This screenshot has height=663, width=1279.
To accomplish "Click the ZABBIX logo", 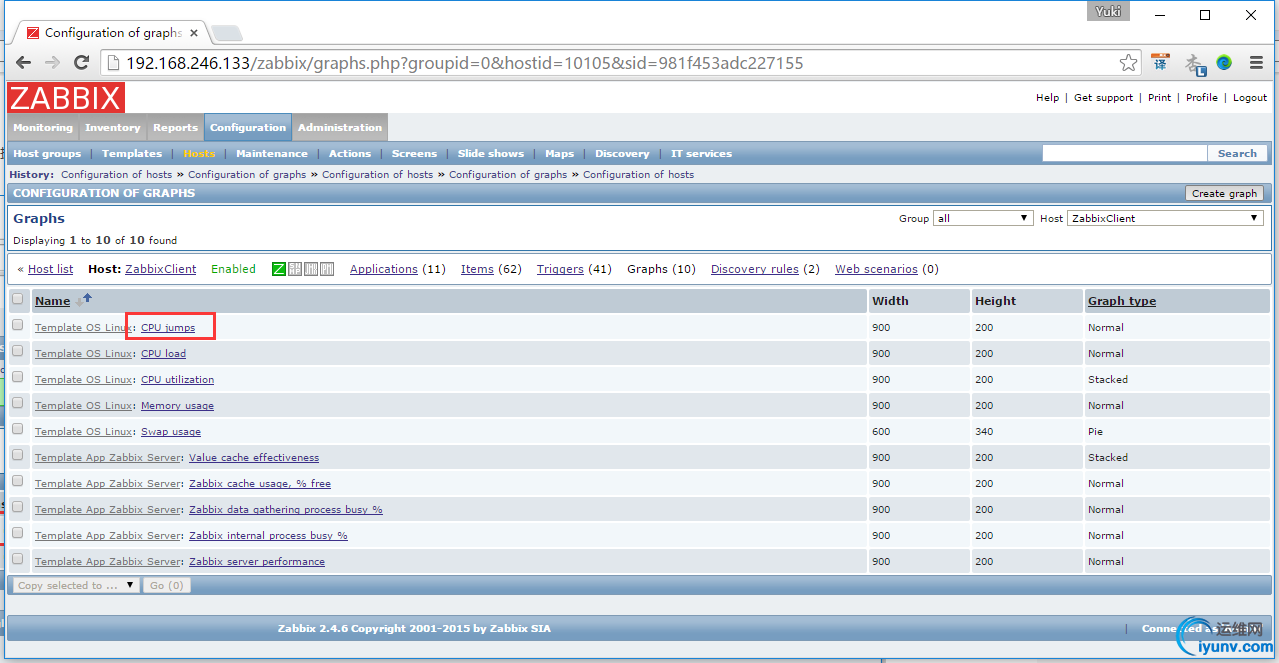I will click(x=66, y=98).
